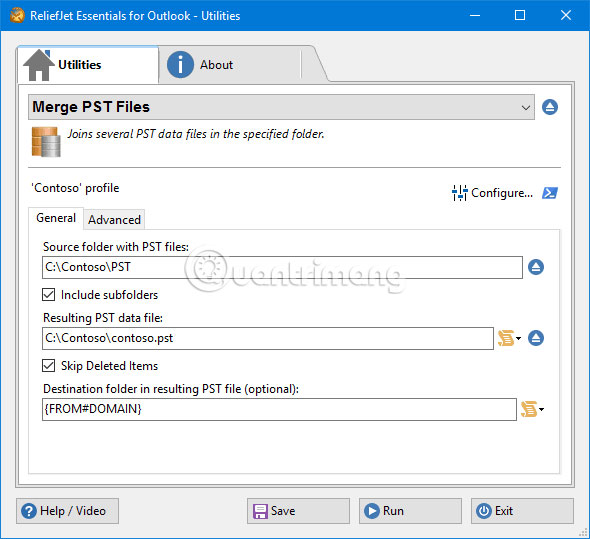This screenshot has width=590, height=539.
Task: Select the General tab
Action: click(56, 218)
